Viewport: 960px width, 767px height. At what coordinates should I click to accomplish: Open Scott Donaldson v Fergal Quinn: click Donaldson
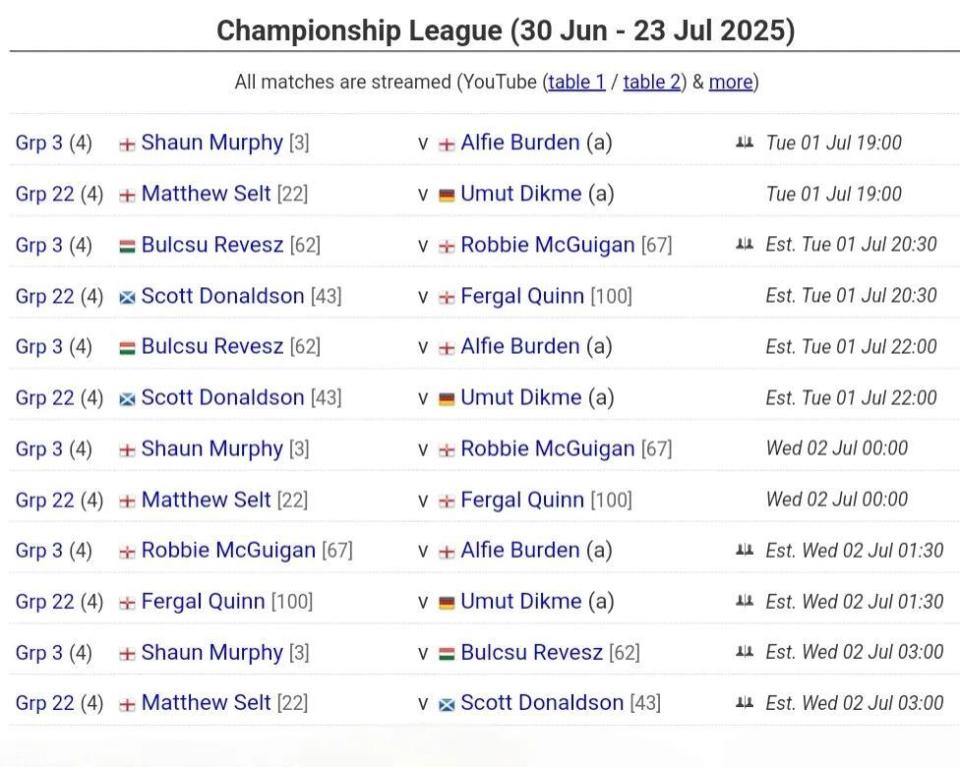tap(222, 296)
